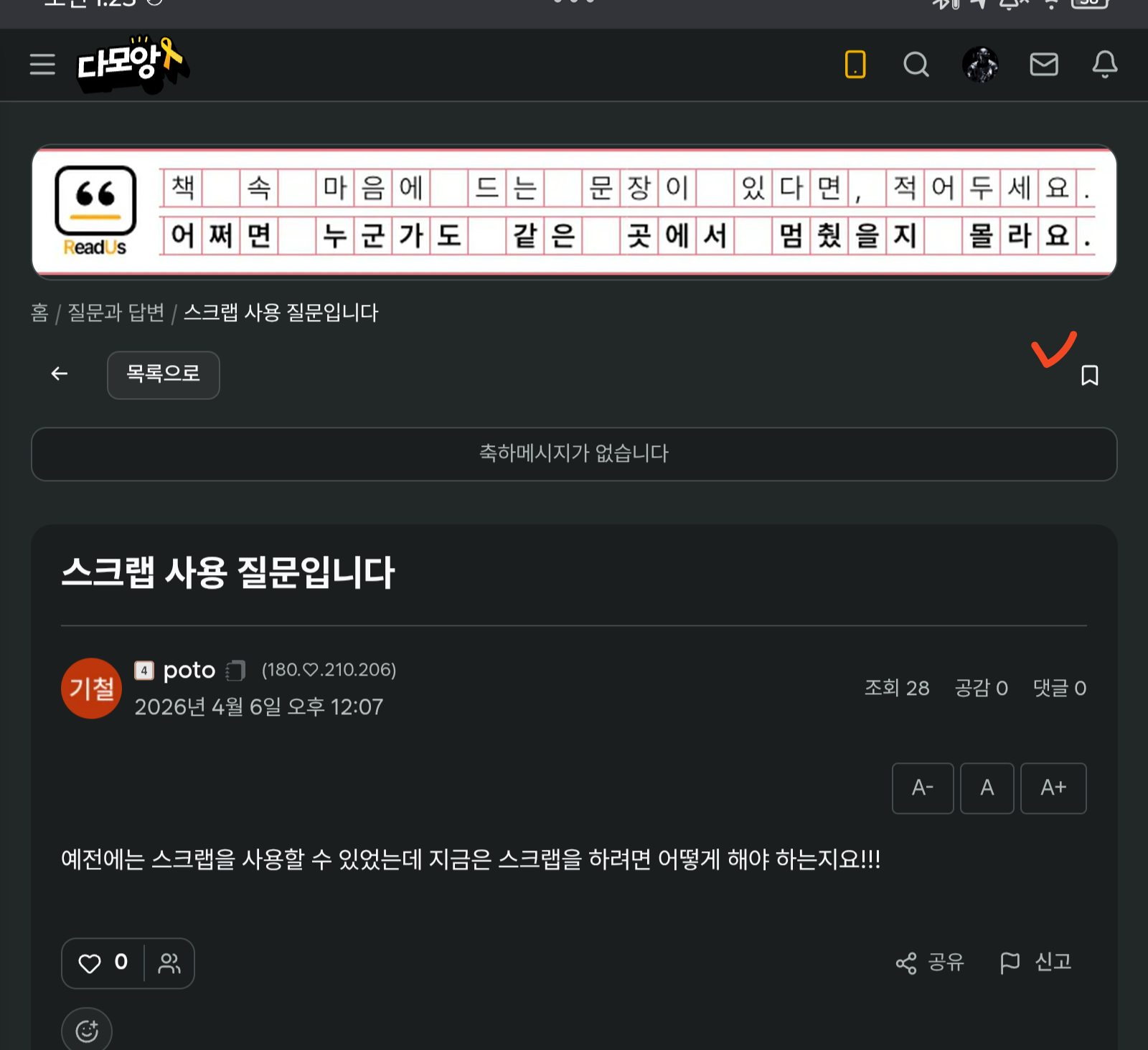
Task: Increase font size with A+ button
Action: point(1053,788)
